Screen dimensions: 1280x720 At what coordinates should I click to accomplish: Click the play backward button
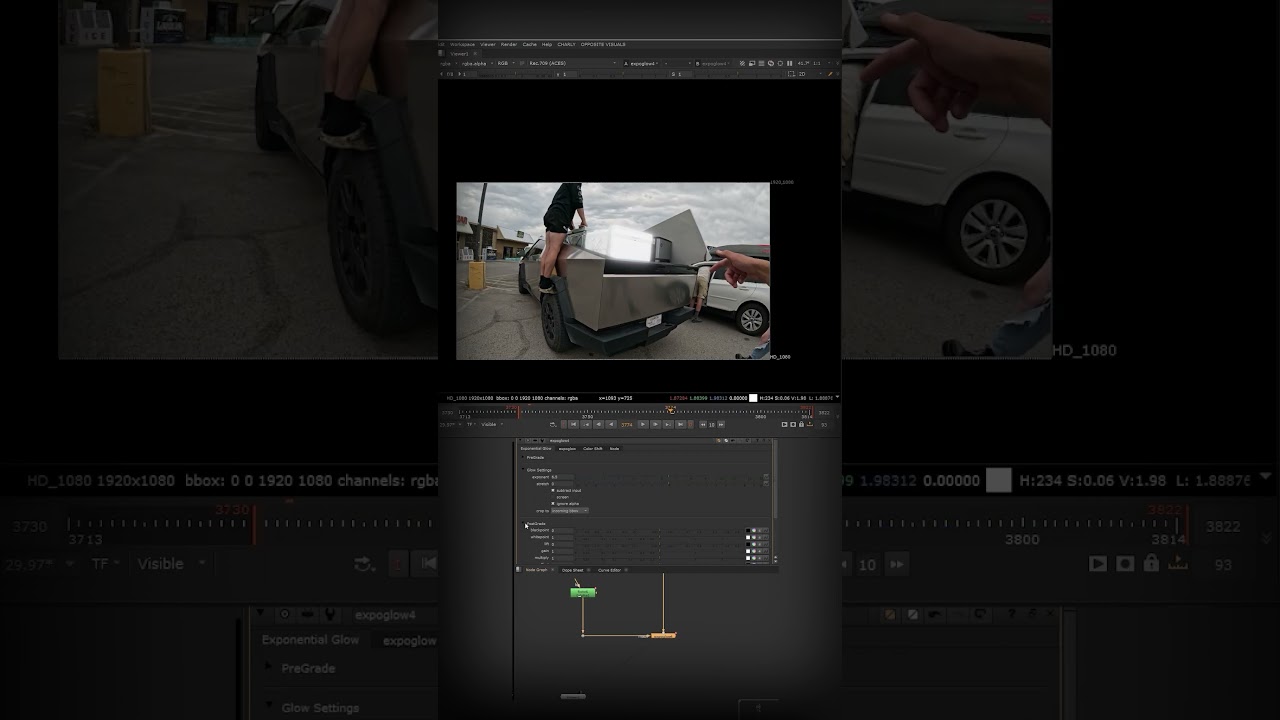(611, 424)
